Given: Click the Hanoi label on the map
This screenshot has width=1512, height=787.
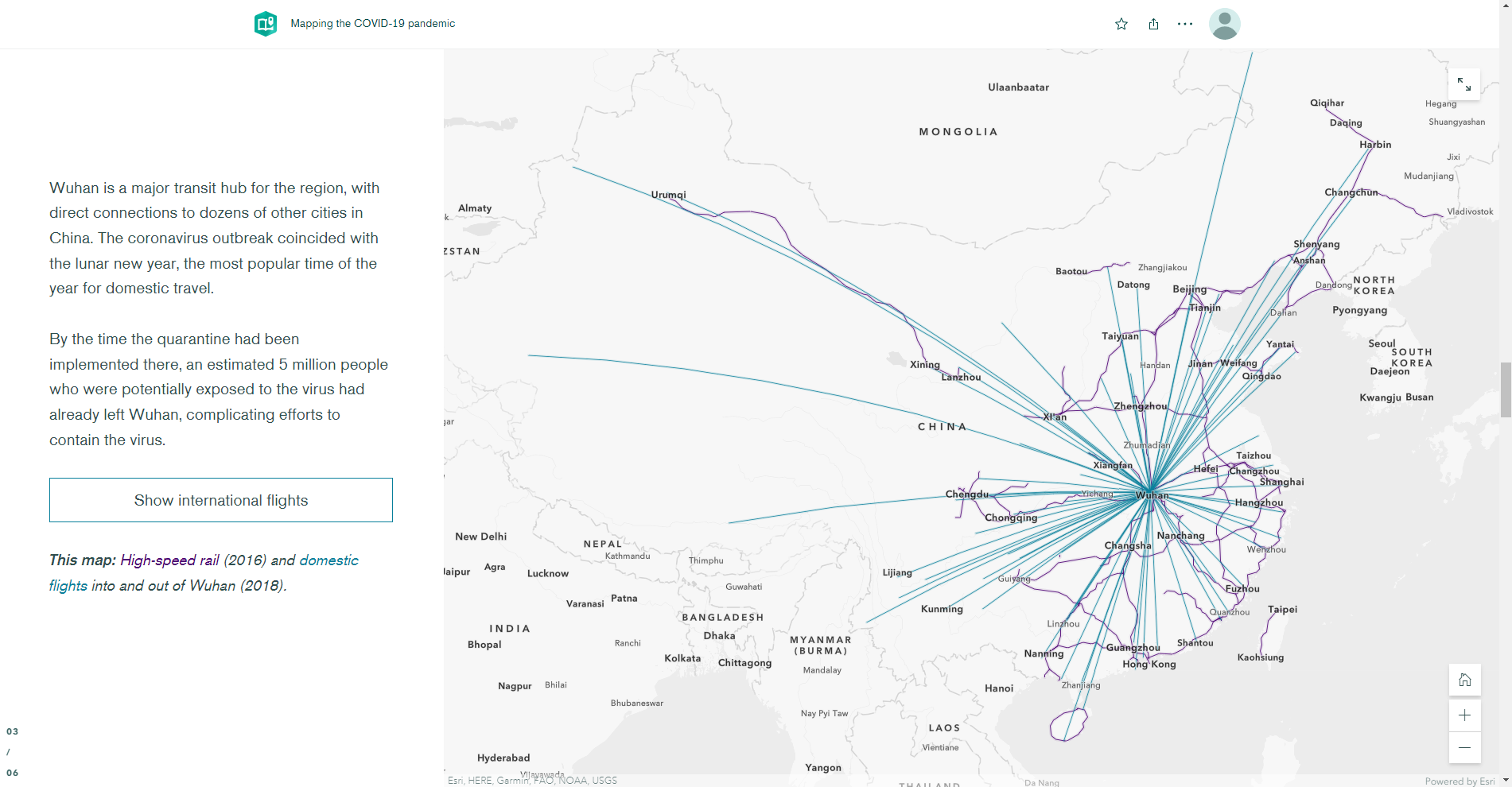Looking at the screenshot, I should [999, 688].
